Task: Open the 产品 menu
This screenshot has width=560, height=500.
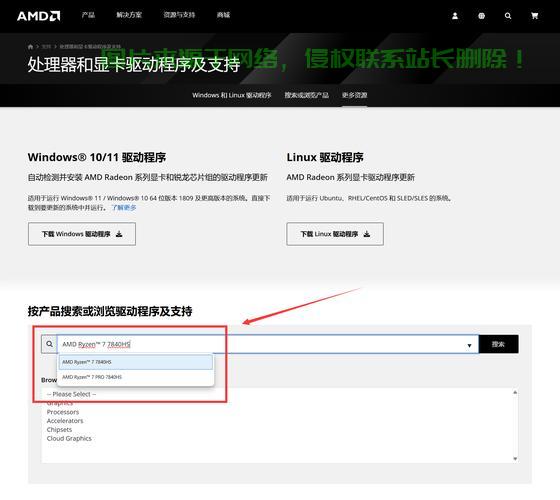Action: click(88, 15)
